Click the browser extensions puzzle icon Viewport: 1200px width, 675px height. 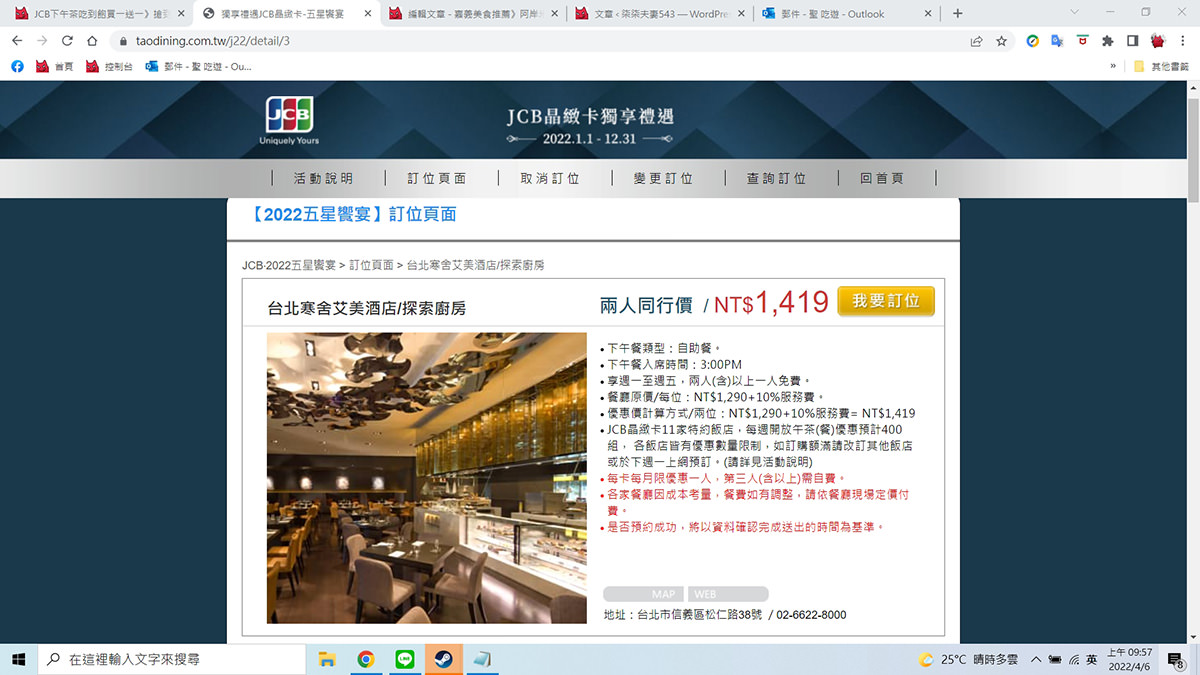point(1107,41)
